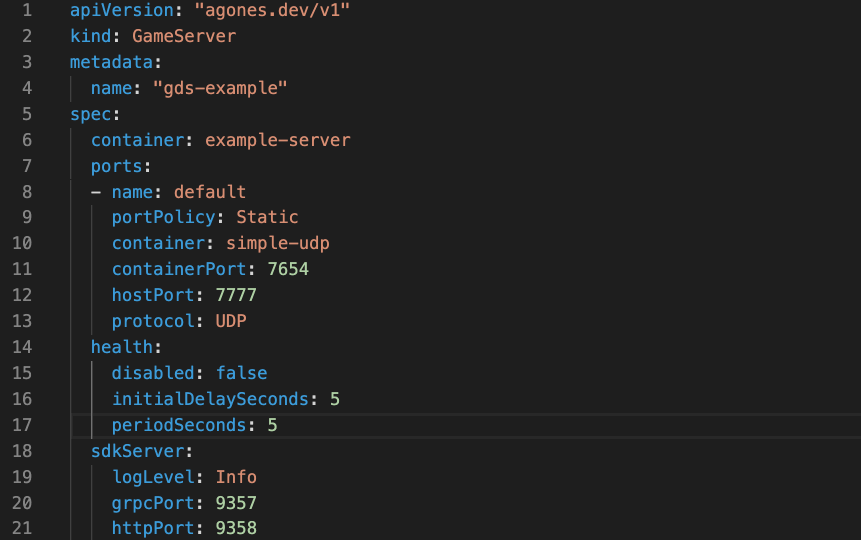Viewport: 861px width, 540px height.
Task: Click the health key
Action: click(x=122, y=347)
